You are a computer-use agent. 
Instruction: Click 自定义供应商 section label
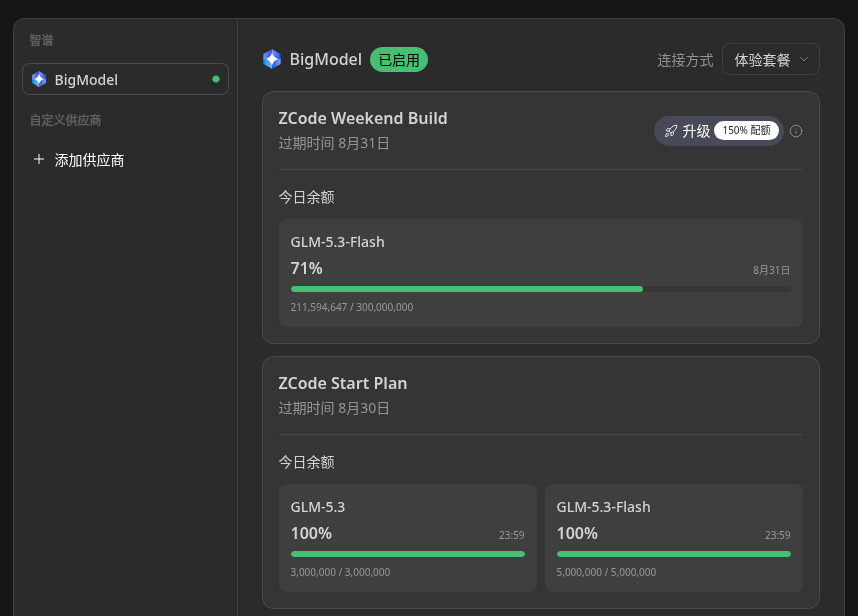[x=65, y=120]
